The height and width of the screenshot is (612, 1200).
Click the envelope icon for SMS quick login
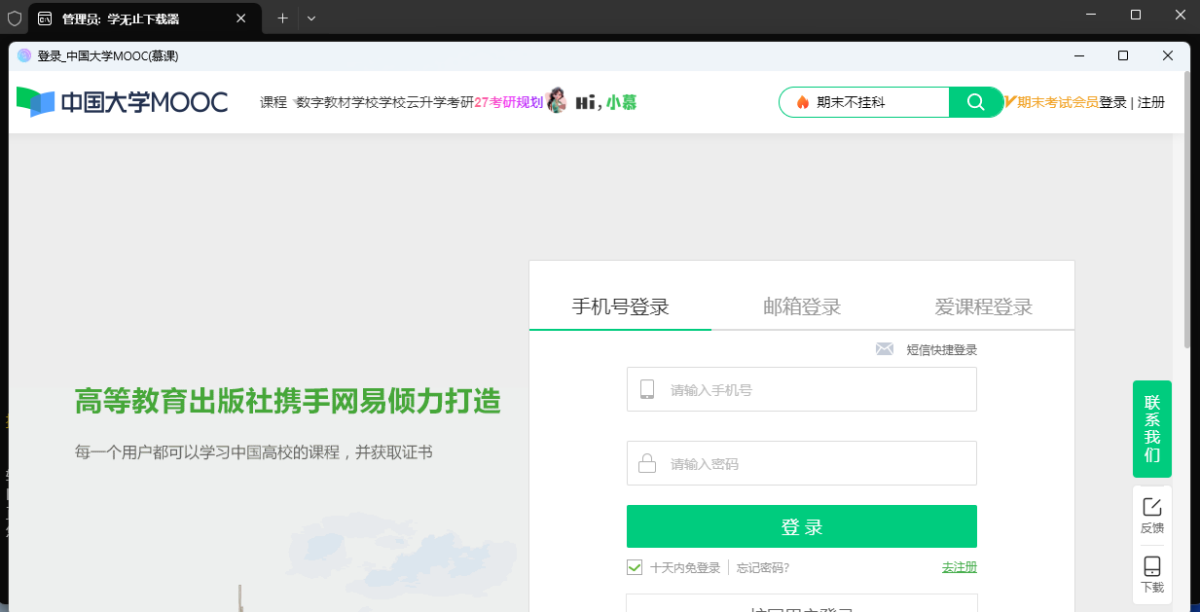pos(884,349)
